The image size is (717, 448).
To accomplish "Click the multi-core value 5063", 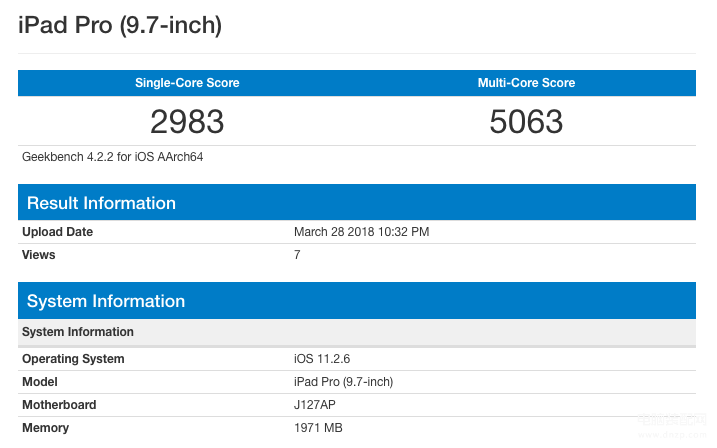I will tap(526, 122).
